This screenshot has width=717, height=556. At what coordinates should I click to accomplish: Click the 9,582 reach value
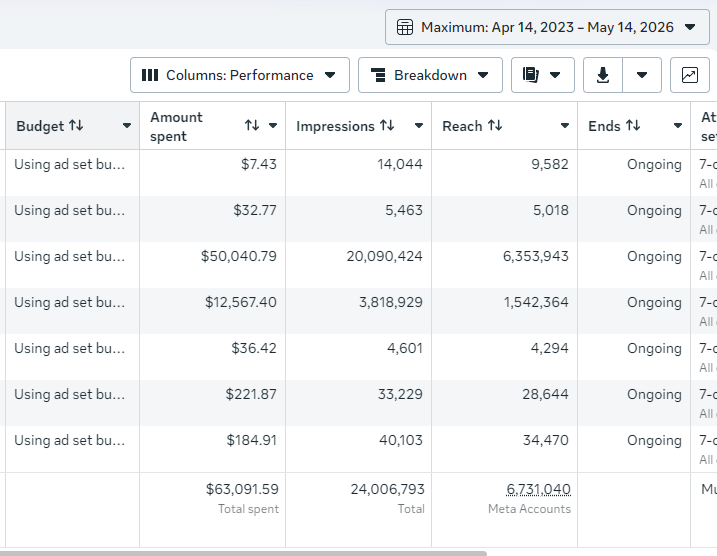(x=550, y=164)
